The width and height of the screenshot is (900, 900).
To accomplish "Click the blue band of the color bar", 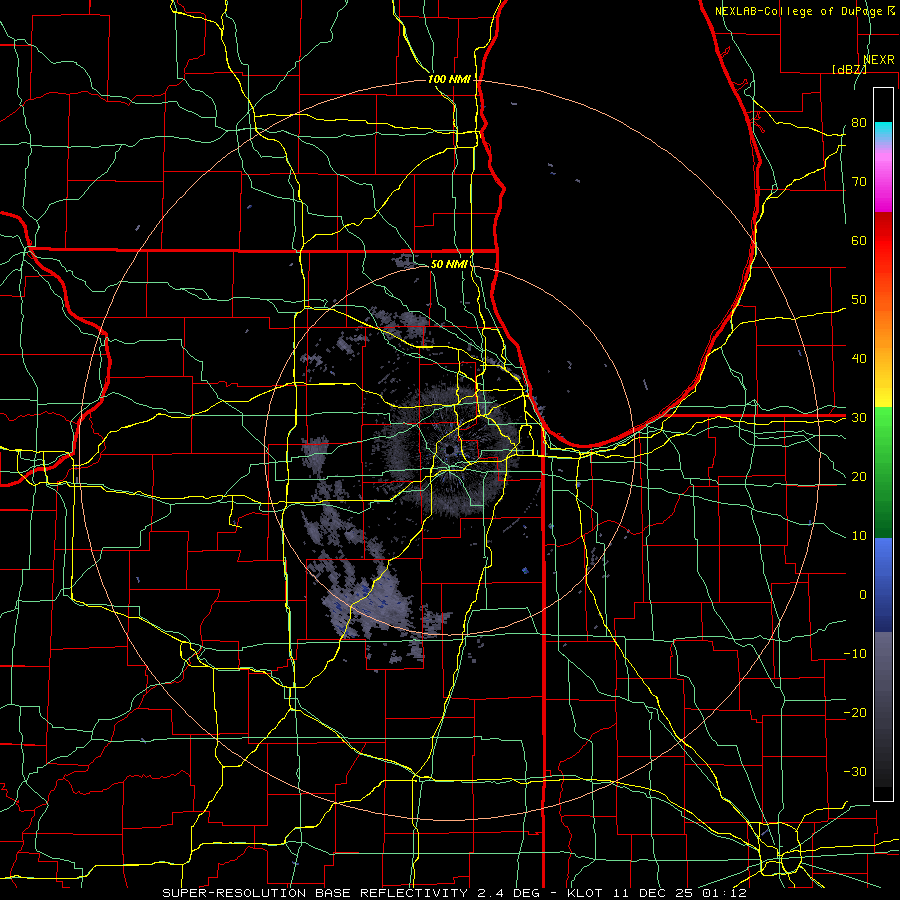I will click(883, 585).
